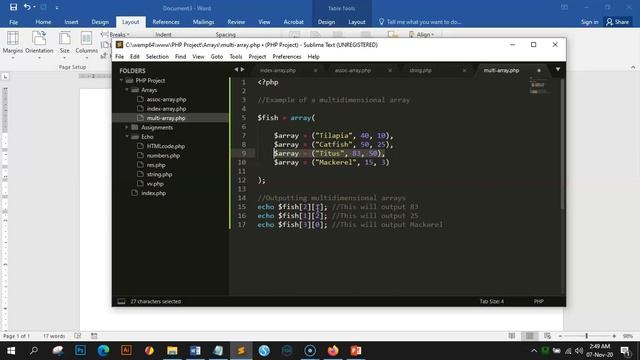Open the Insert tab in Word
Screen dimensions: 640x360
(71, 22)
